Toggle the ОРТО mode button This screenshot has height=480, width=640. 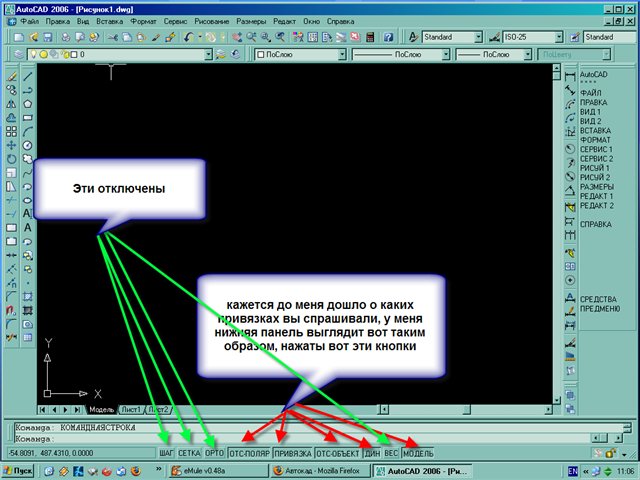click(214, 453)
